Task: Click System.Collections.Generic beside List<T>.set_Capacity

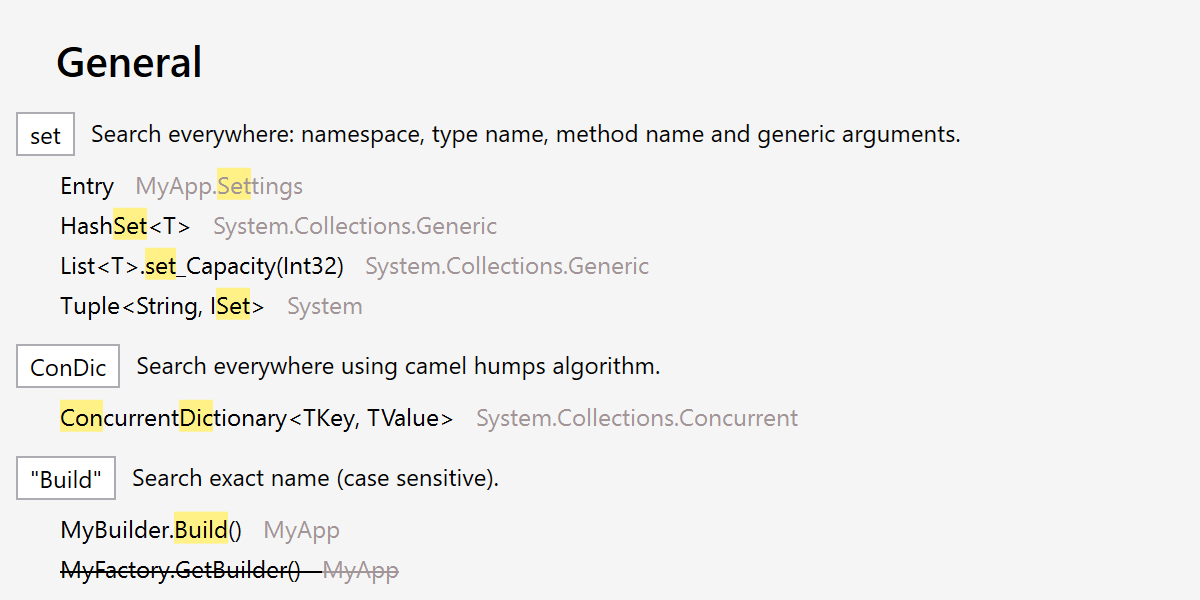Action: coord(507,266)
